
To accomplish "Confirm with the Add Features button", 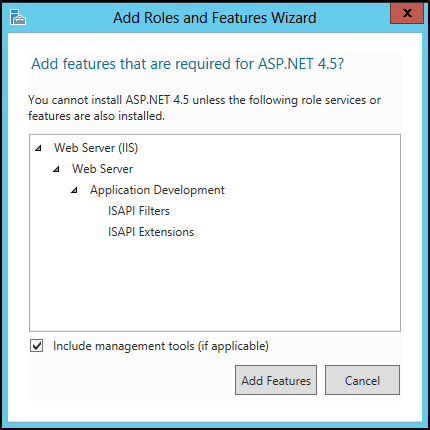I will tap(276, 380).
